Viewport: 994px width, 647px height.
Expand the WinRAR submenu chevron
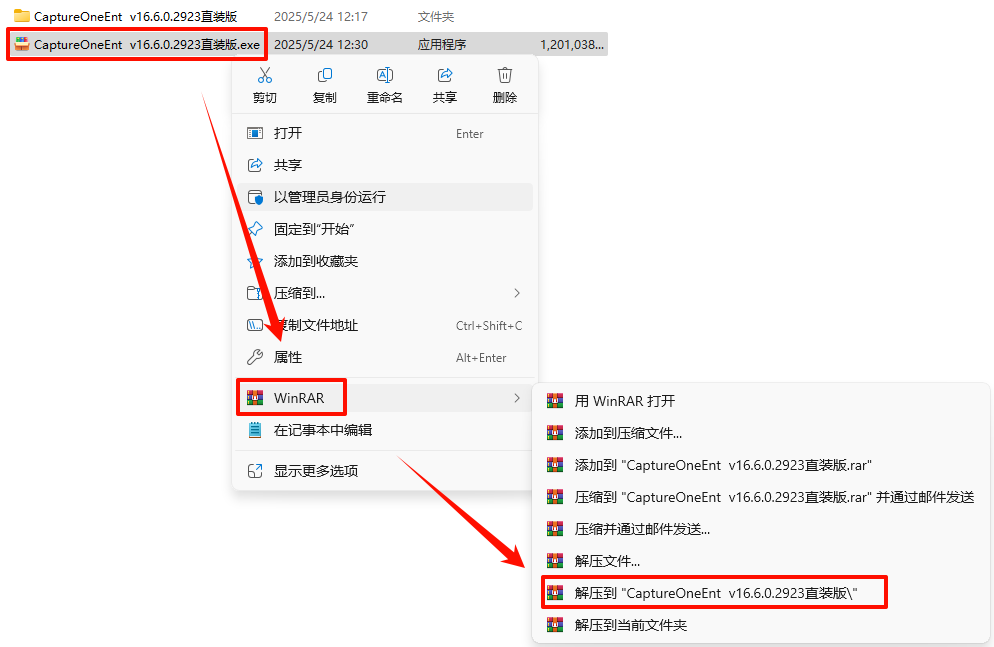517,398
